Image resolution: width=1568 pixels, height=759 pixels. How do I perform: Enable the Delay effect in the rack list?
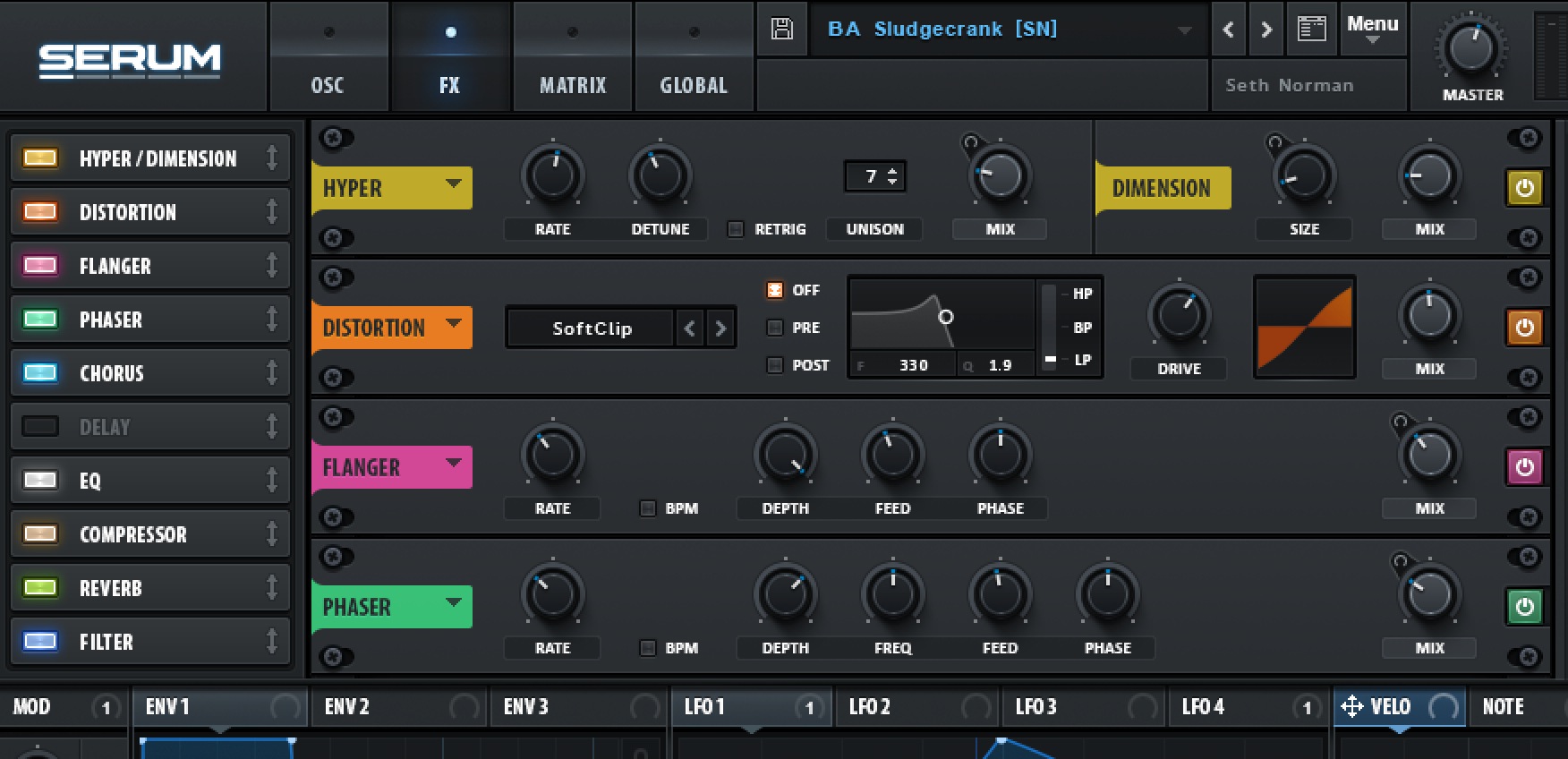(40, 427)
